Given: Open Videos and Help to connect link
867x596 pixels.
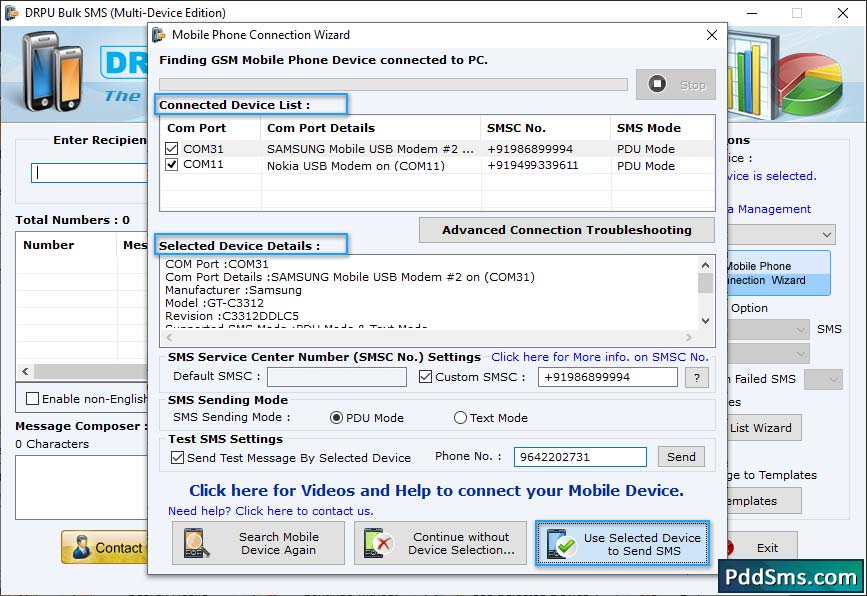Looking at the screenshot, I should (436, 490).
